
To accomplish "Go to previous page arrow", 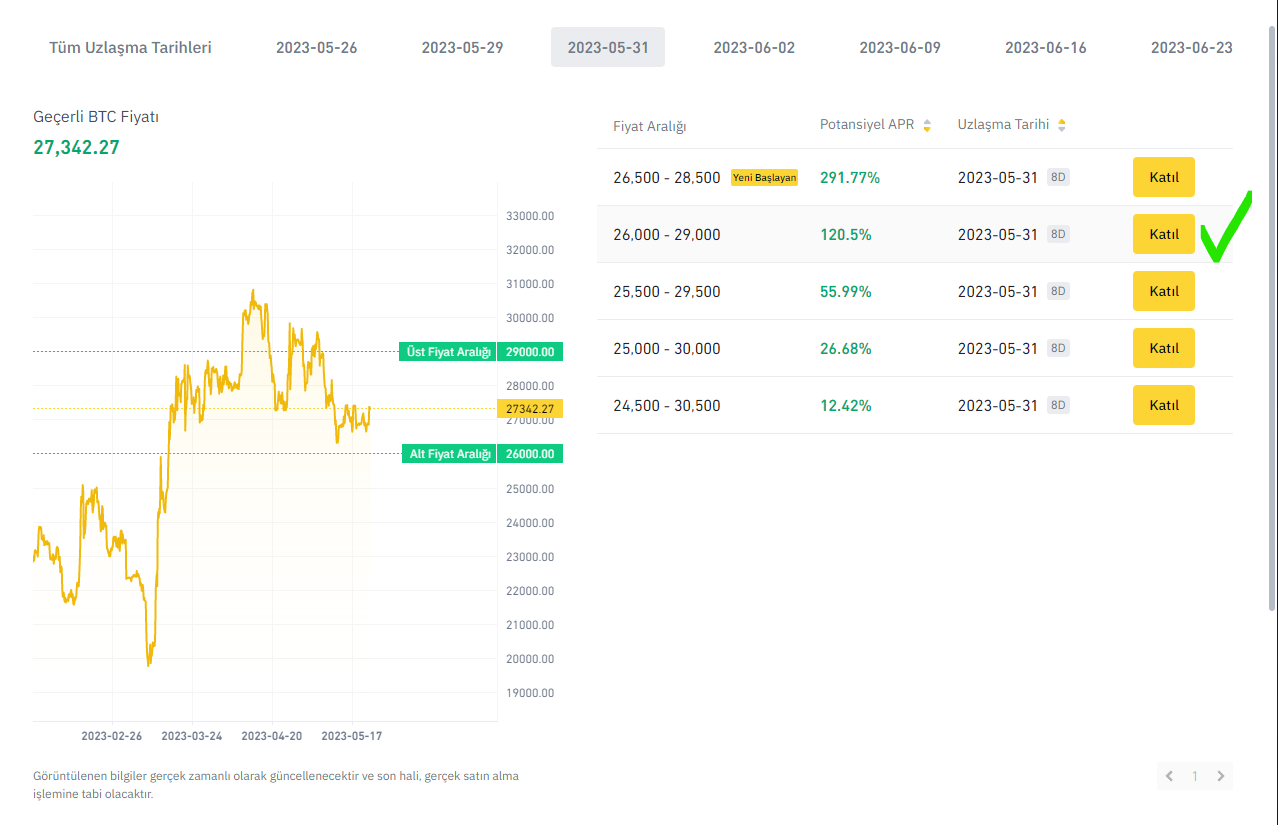I will tap(1170, 776).
